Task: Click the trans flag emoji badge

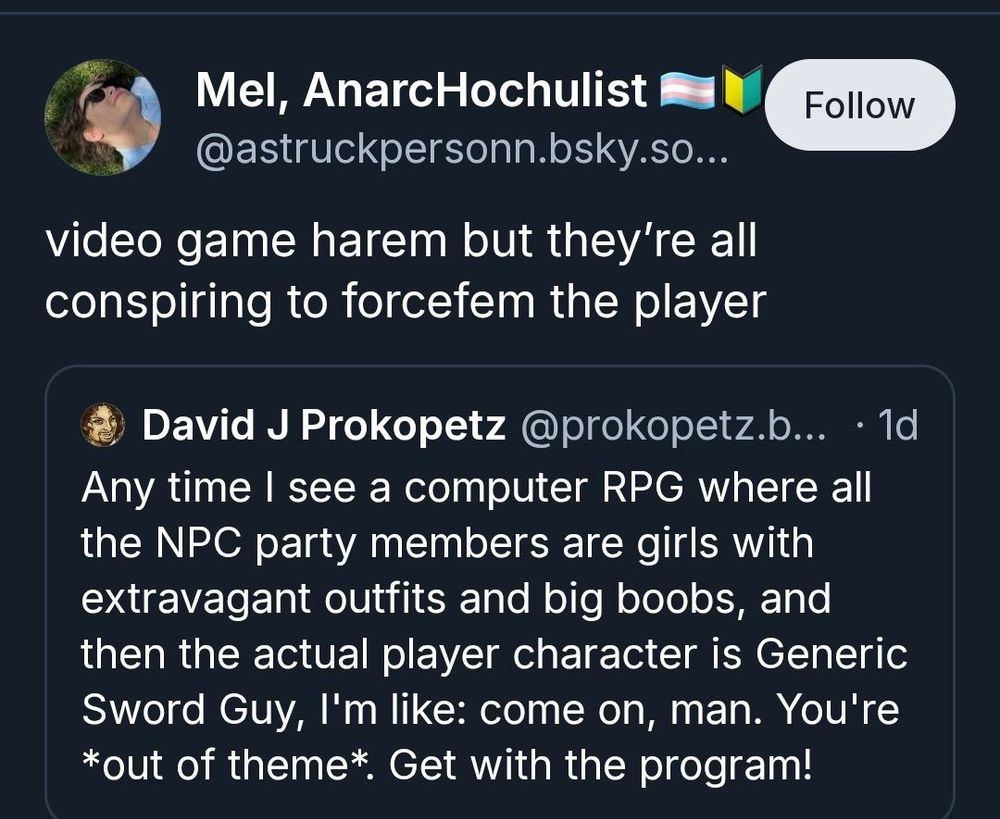Action: pos(690,89)
